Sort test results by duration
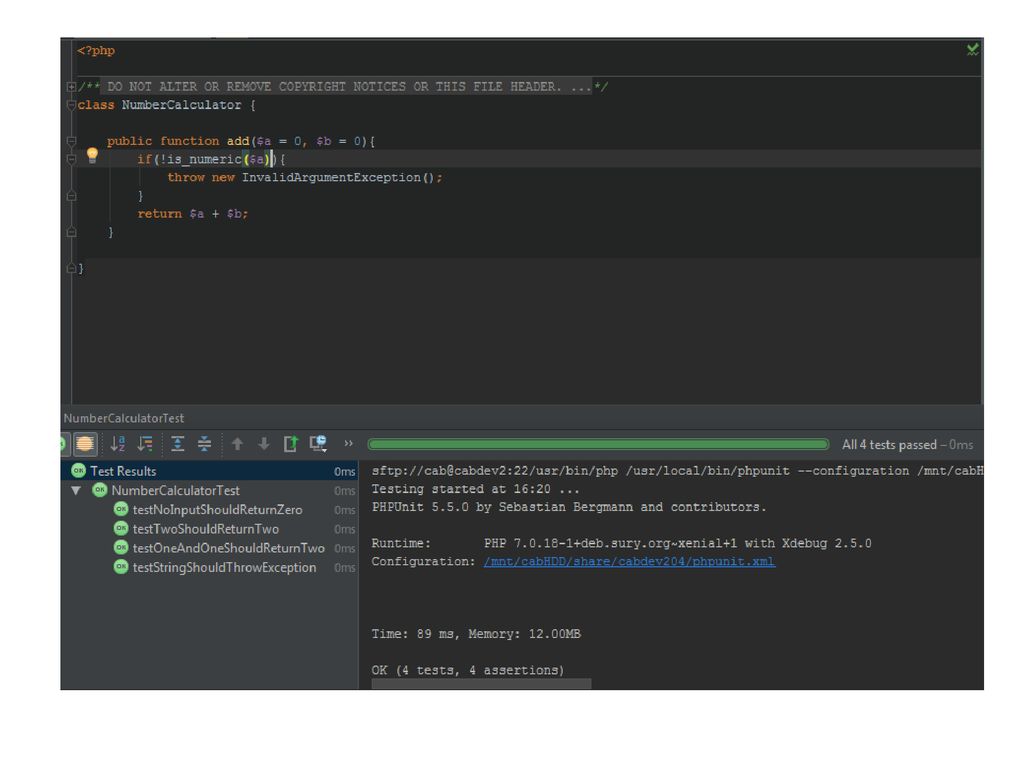 145,444
